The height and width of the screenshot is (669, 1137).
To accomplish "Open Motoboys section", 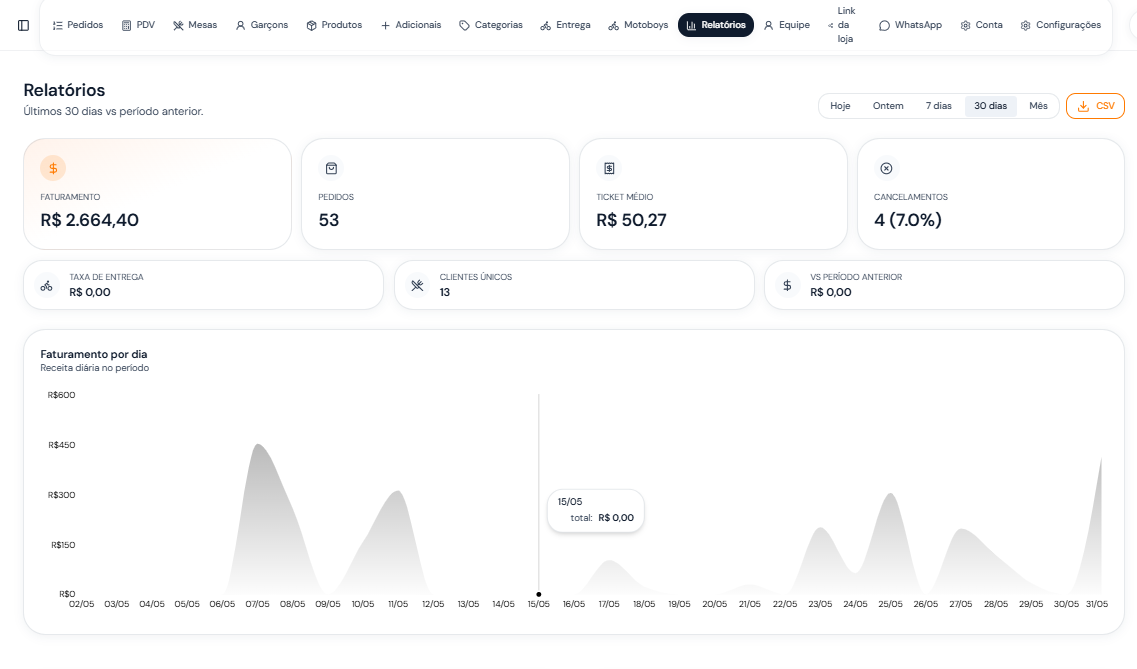I will tap(638, 25).
